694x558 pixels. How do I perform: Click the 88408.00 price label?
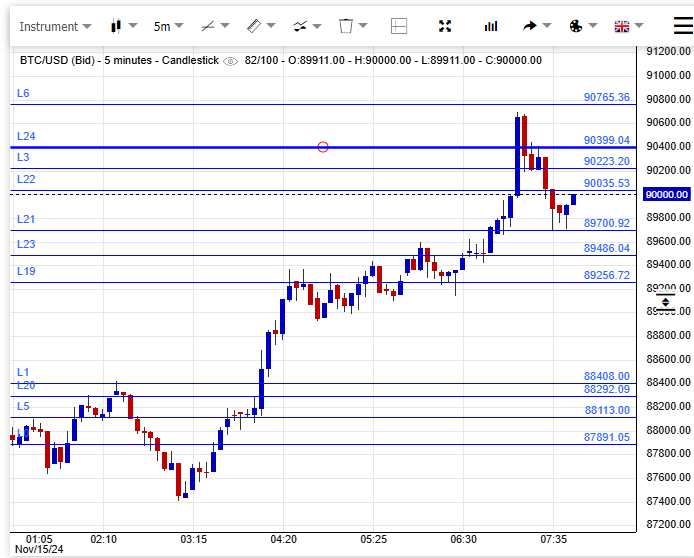pyautogui.click(x=606, y=376)
